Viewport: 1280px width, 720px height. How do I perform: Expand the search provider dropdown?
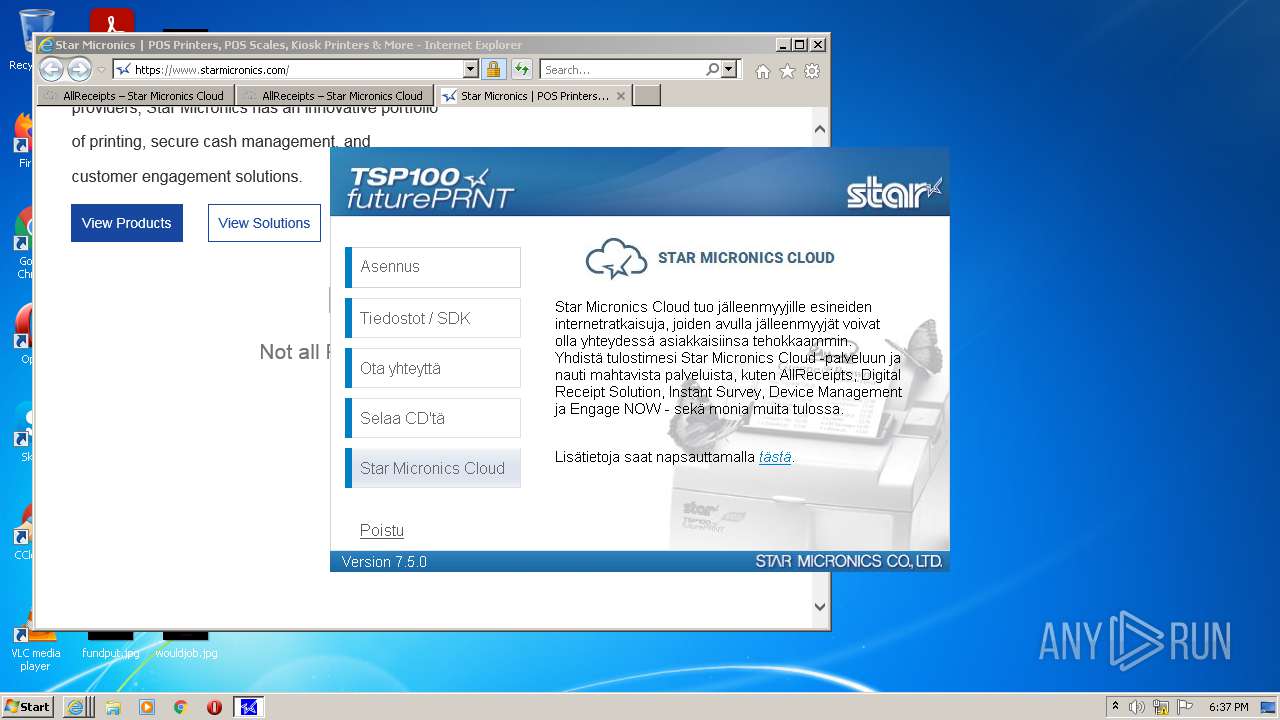(x=729, y=70)
